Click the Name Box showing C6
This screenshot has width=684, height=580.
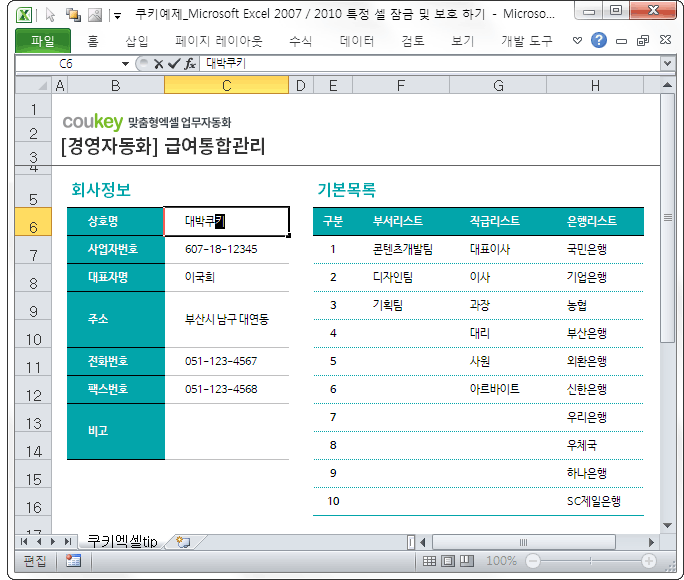[x=68, y=64]
